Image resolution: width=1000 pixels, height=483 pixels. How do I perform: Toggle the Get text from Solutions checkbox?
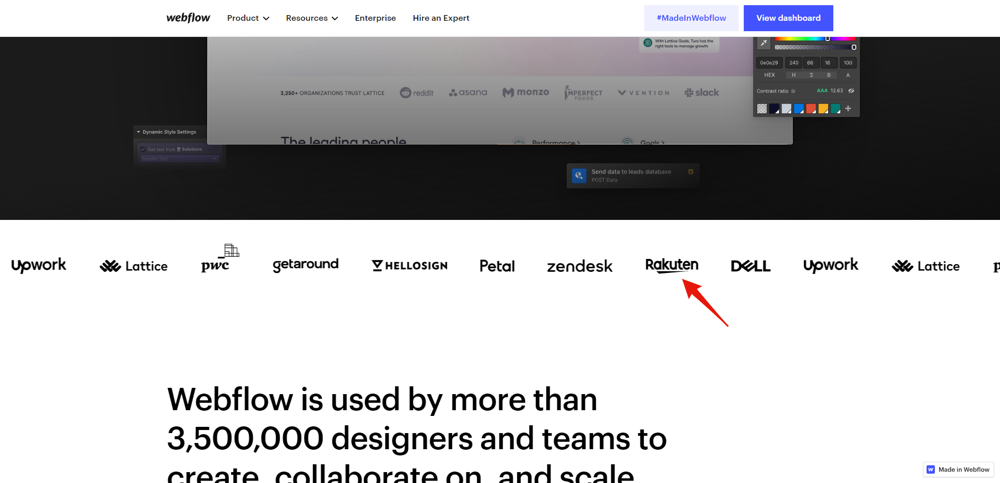pyautogui.click(x=143, y=149)
